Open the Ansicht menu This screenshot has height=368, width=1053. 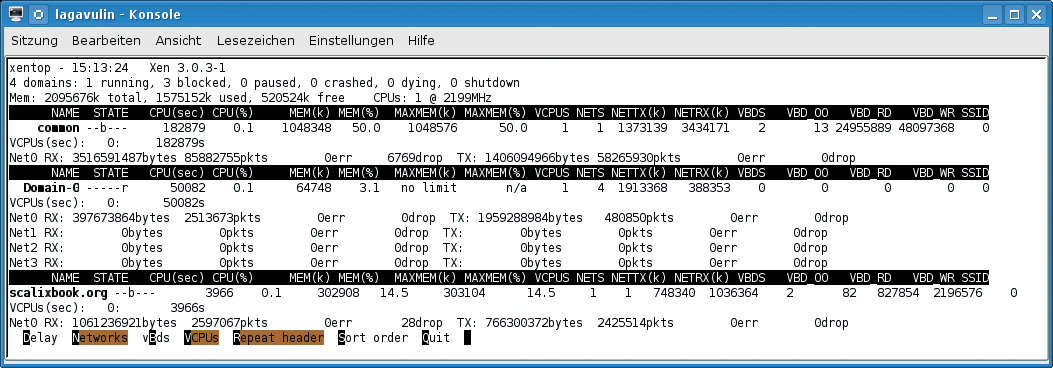pyautogui.click(x=179, y=40)
